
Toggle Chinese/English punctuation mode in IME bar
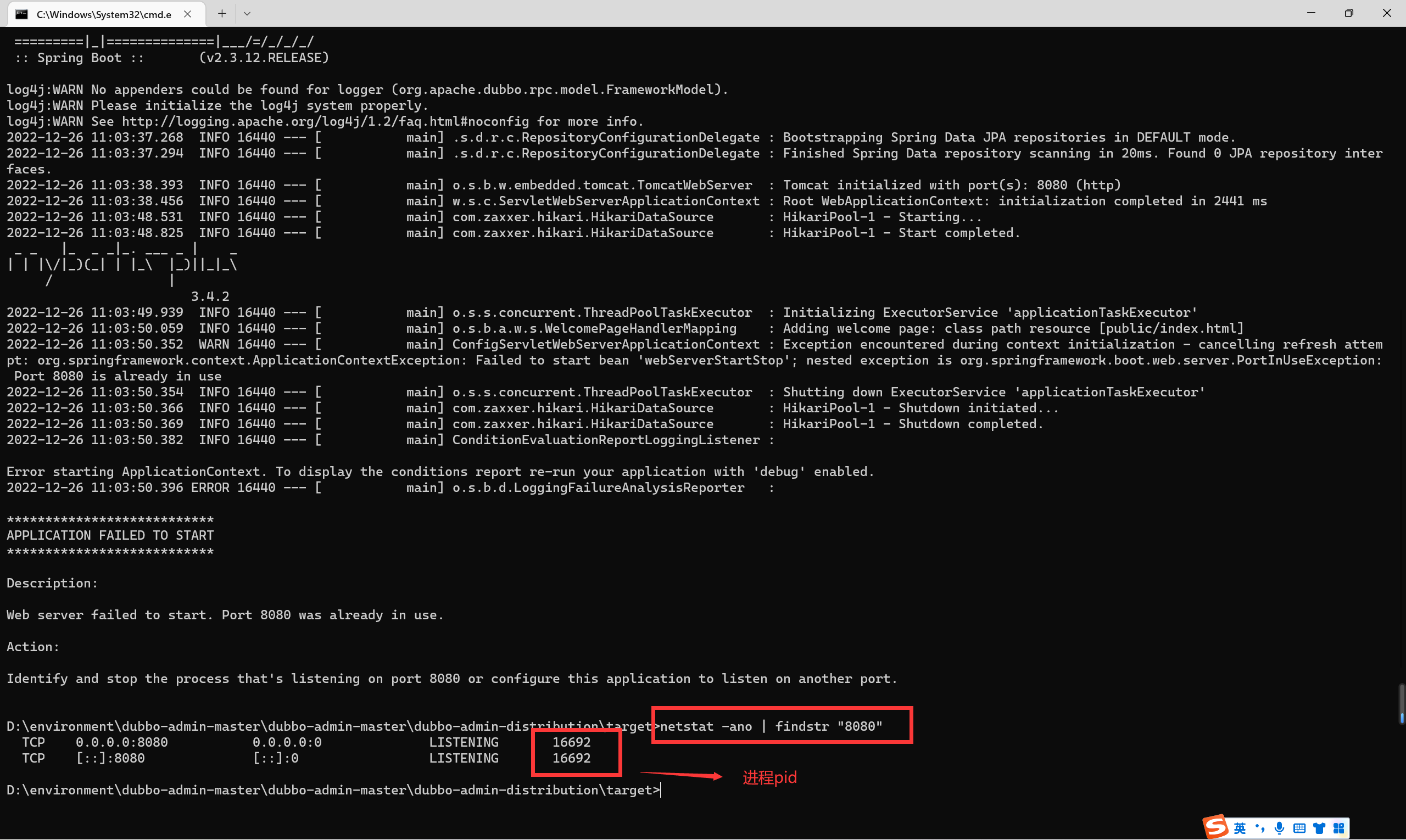tap(1260, 828)
